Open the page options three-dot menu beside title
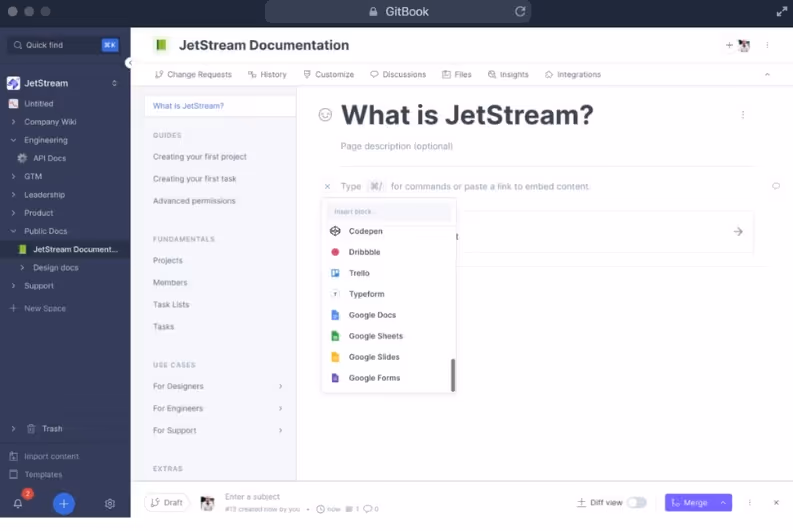This screenshot has height=531, width=793. (743, 115)
